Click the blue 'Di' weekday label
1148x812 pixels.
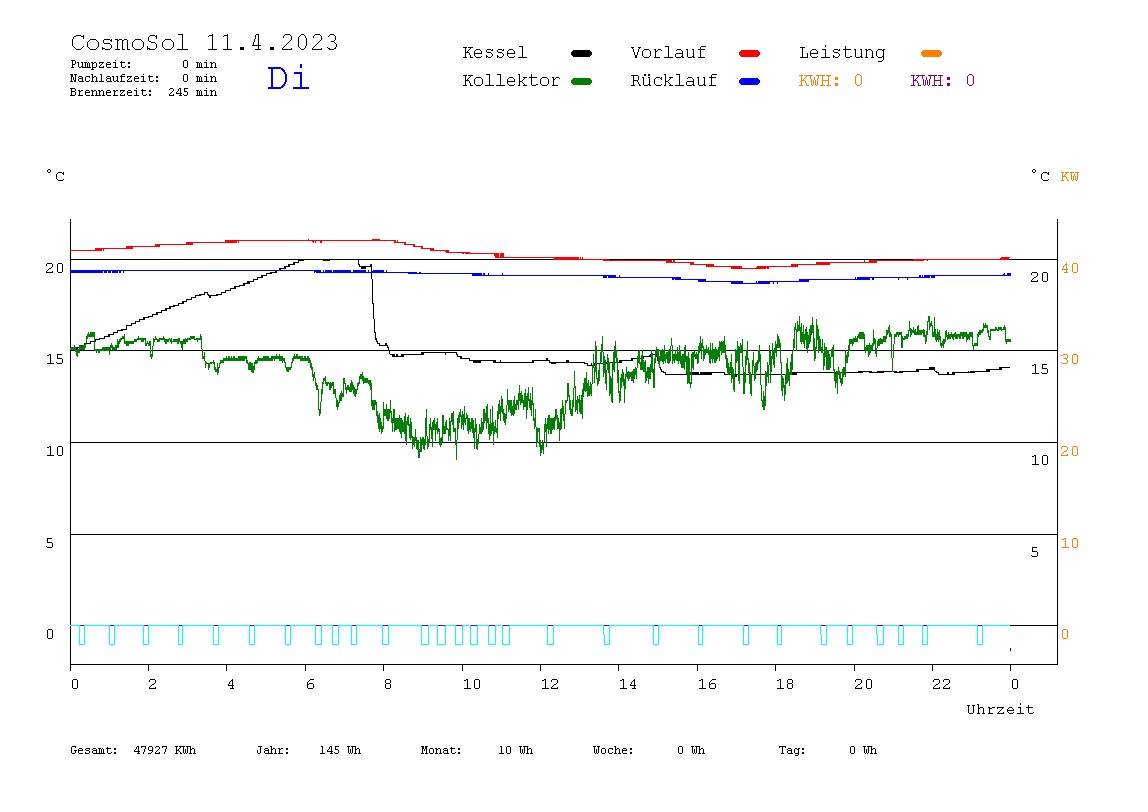tap(288, 78)
